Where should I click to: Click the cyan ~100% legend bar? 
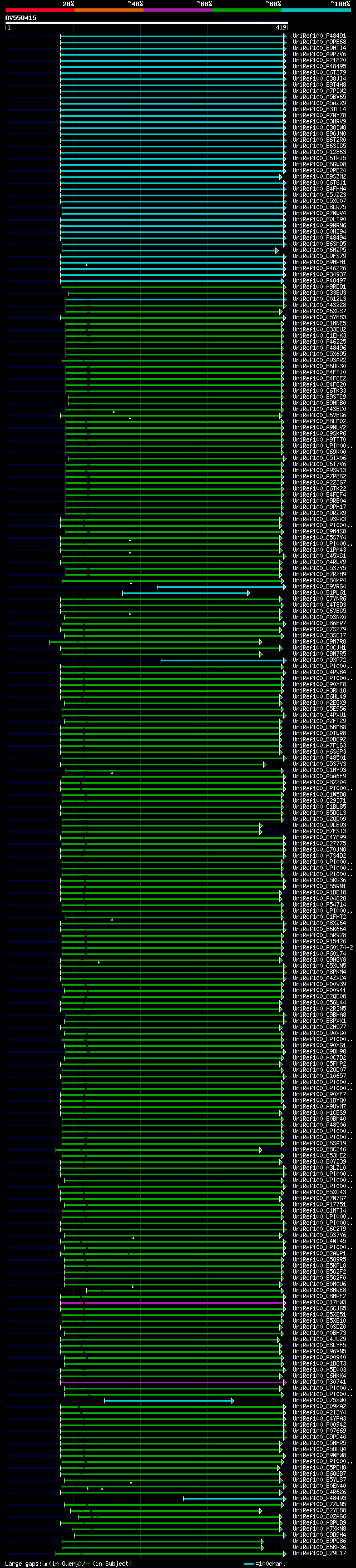(x=316, y=10)
